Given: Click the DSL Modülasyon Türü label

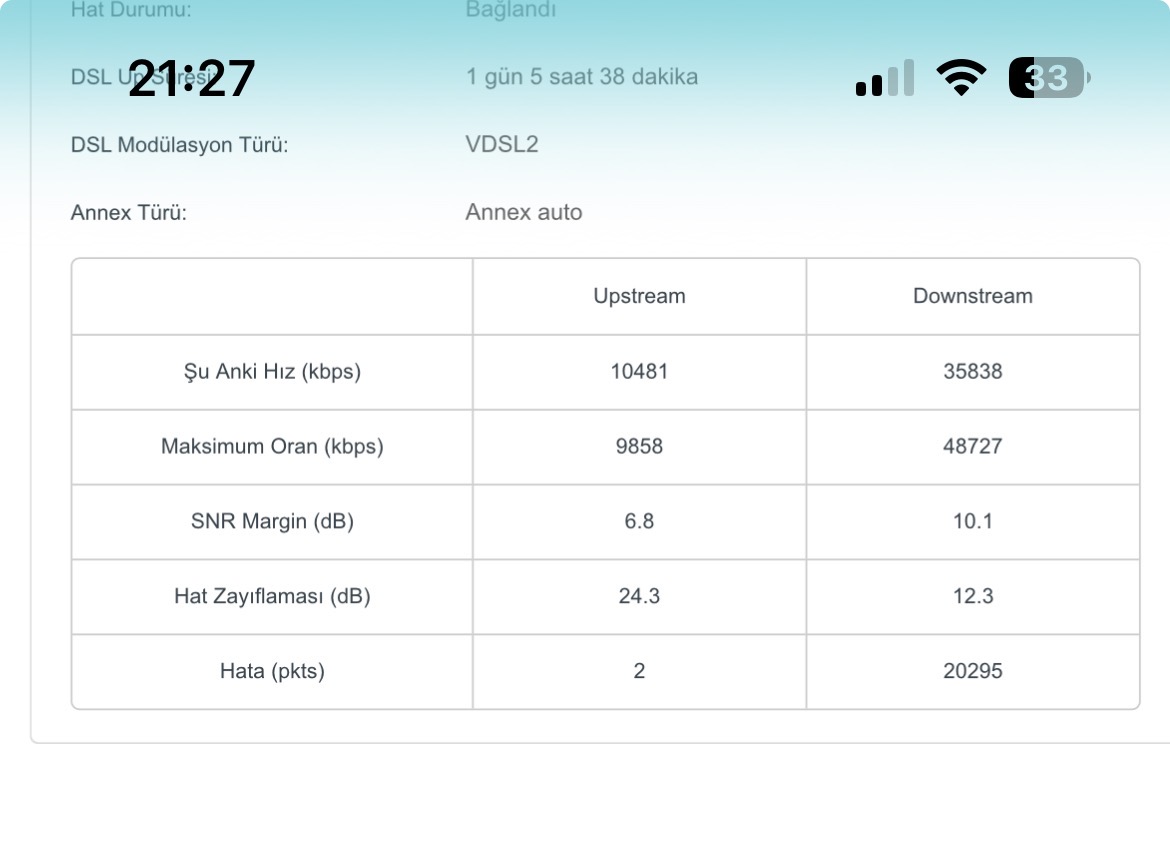Looking at the screenshot, I should coord(179,145).
